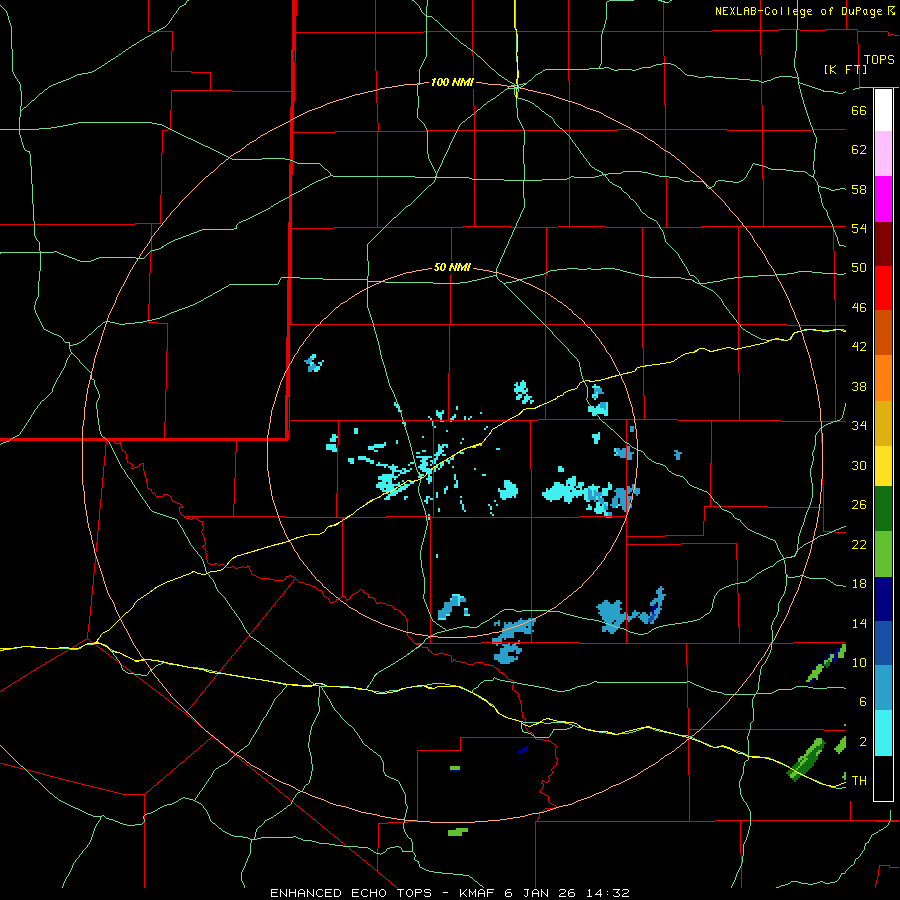
Task: Click the bright red legend swatch
Action: pyautogui.click(x=883, y=288)
